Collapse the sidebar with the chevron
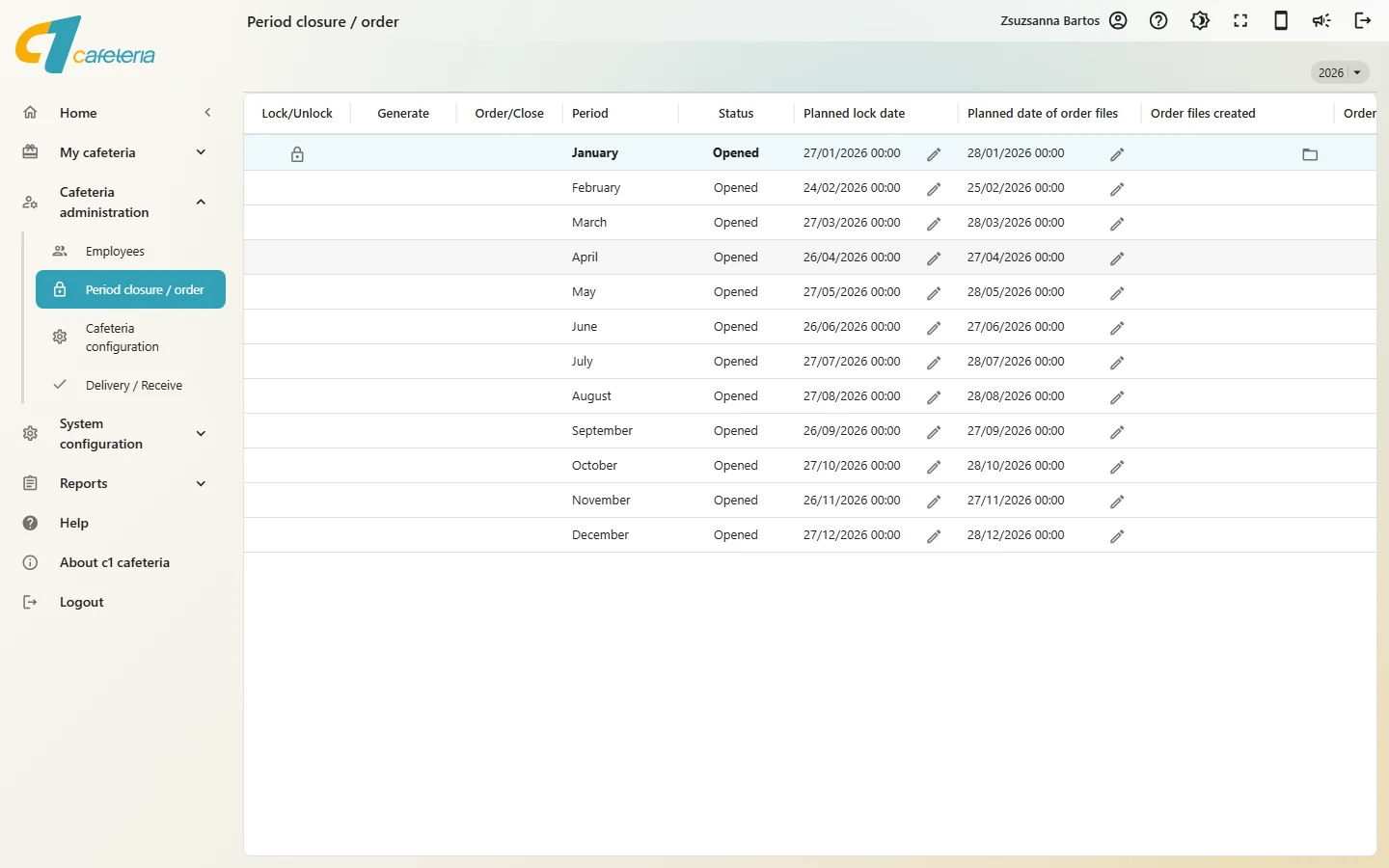 [x=207, y=113]
